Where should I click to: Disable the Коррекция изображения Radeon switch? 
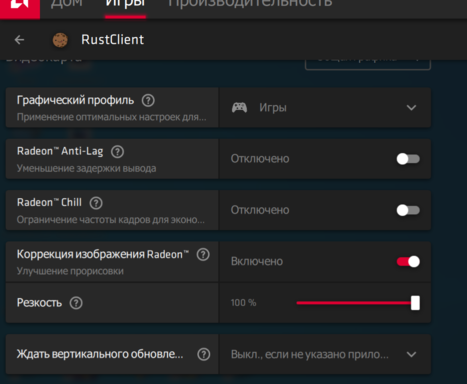[408, 262]
